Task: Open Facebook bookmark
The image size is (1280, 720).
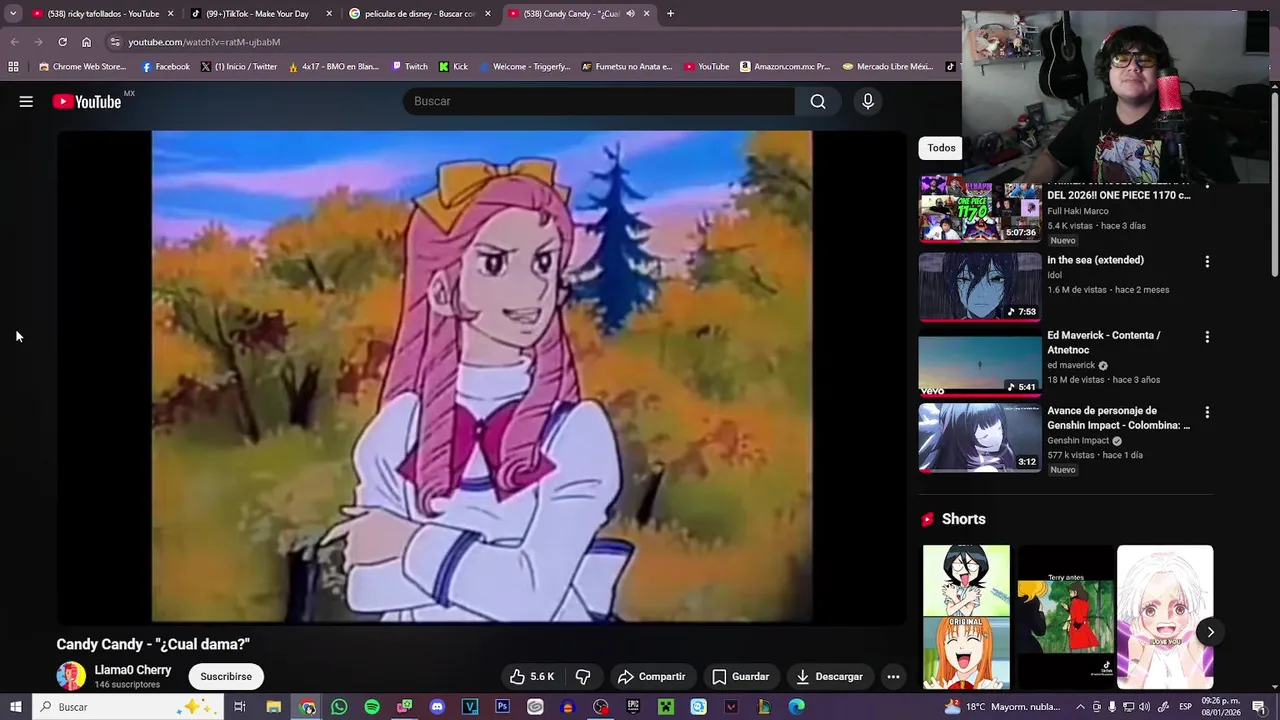Action: 165,67
